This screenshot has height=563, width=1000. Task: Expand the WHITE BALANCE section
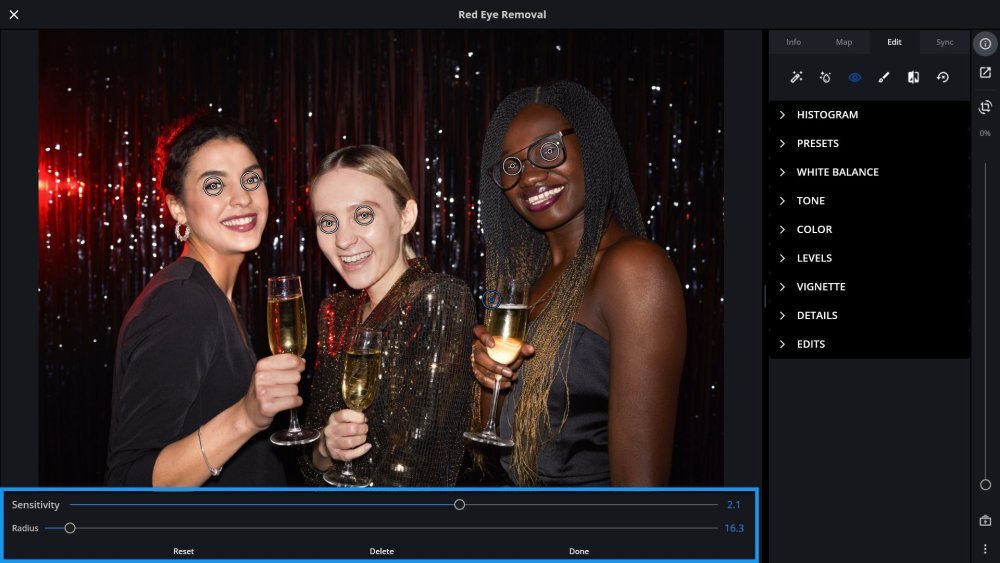click(837, 172)
